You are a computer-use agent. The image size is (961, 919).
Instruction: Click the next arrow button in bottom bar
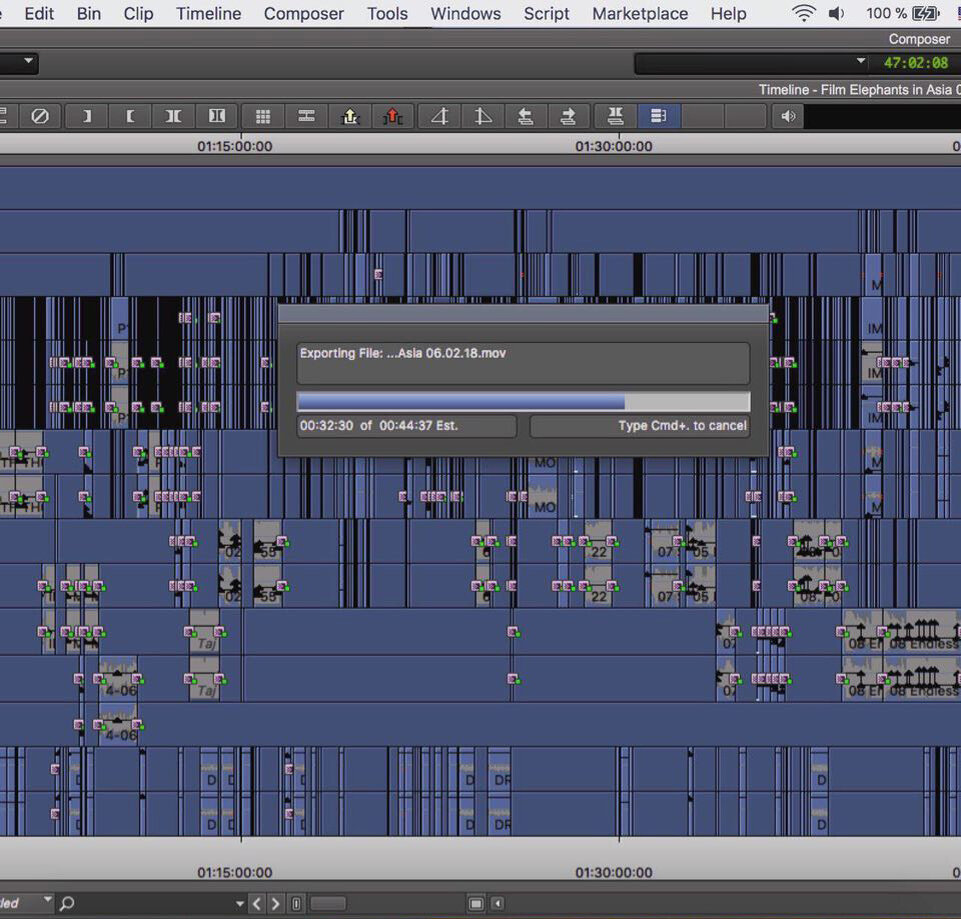pyautogui.click(x=275, y=903)
